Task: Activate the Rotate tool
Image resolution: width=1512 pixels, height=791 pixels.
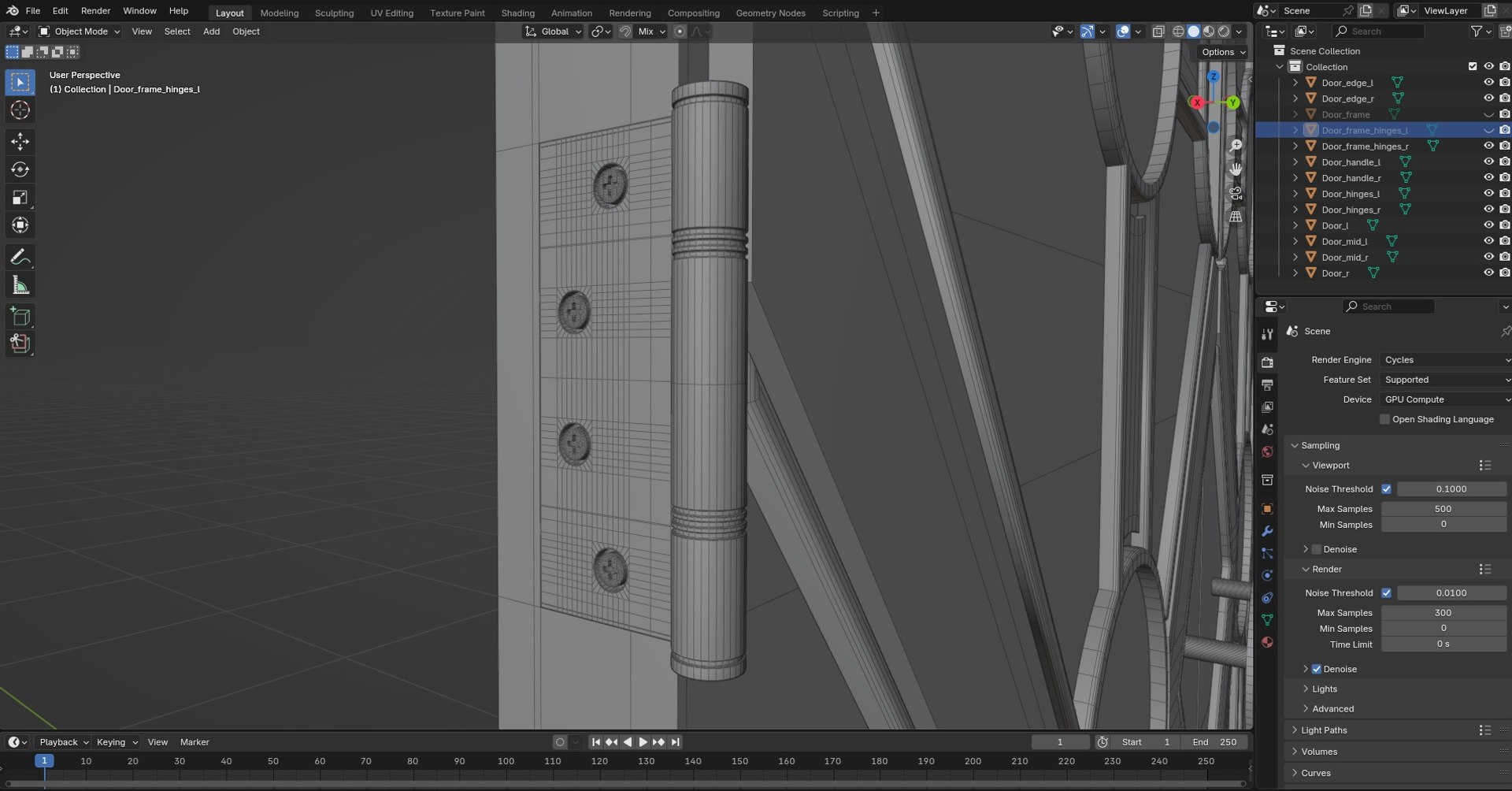Action: 20,169
